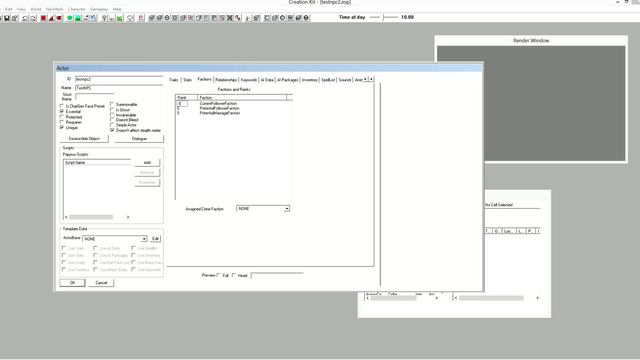Enable the Invulnerable checkbox
Viewport: 640px width, 360px height.
pos(112,115)
